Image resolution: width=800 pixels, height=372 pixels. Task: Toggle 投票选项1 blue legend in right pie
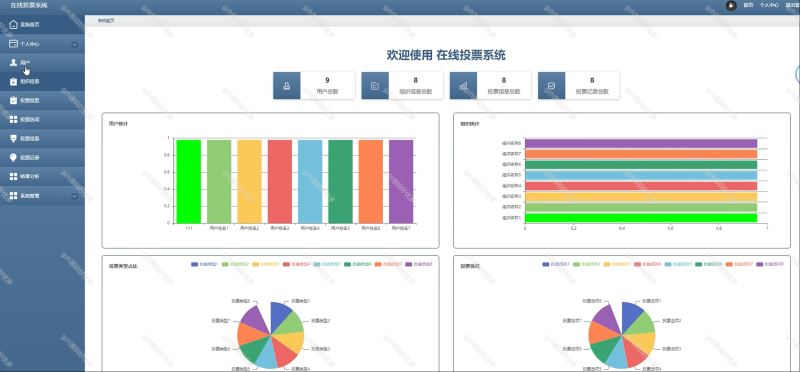point(556,264)
